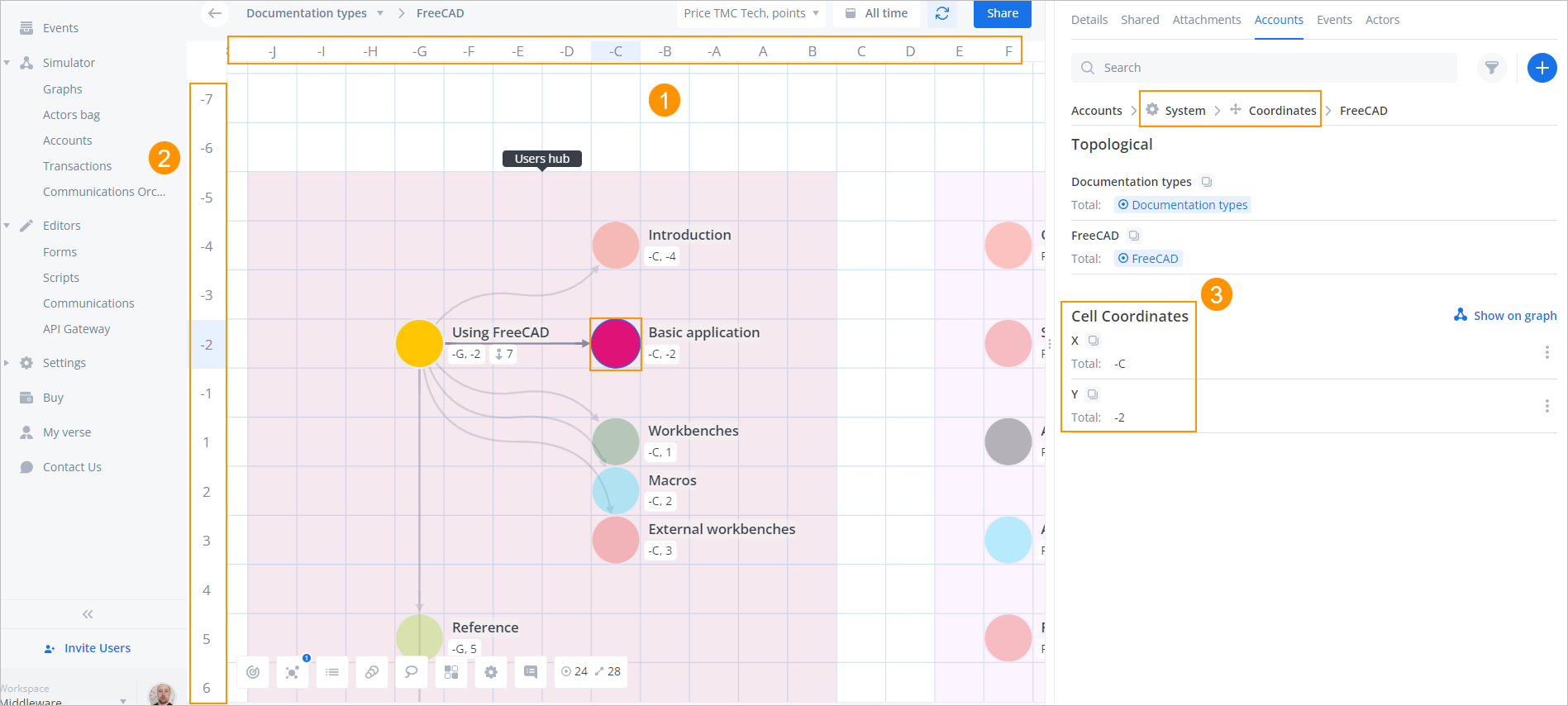The image size is (1568, 706).
Task: Open Events in sidebar
Action: pyautogui.click(x=60, y=28)
